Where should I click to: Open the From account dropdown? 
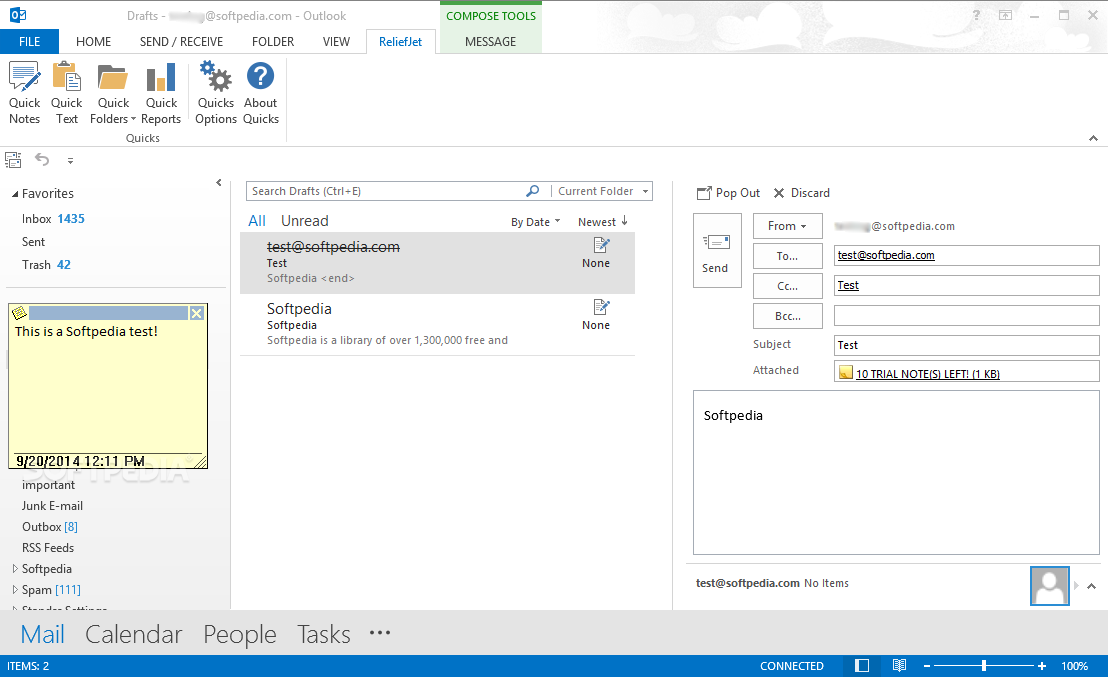pyautogui.click(x=787, y=226)
